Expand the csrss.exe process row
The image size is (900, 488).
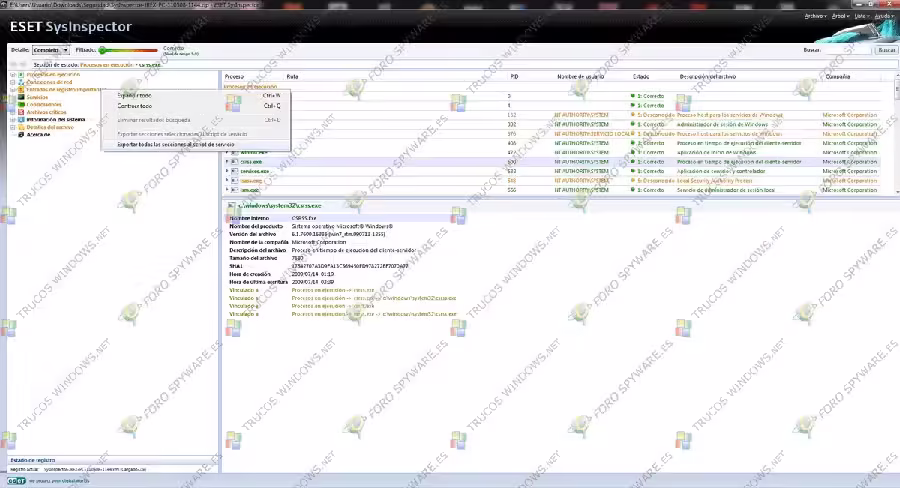[227, 162]
